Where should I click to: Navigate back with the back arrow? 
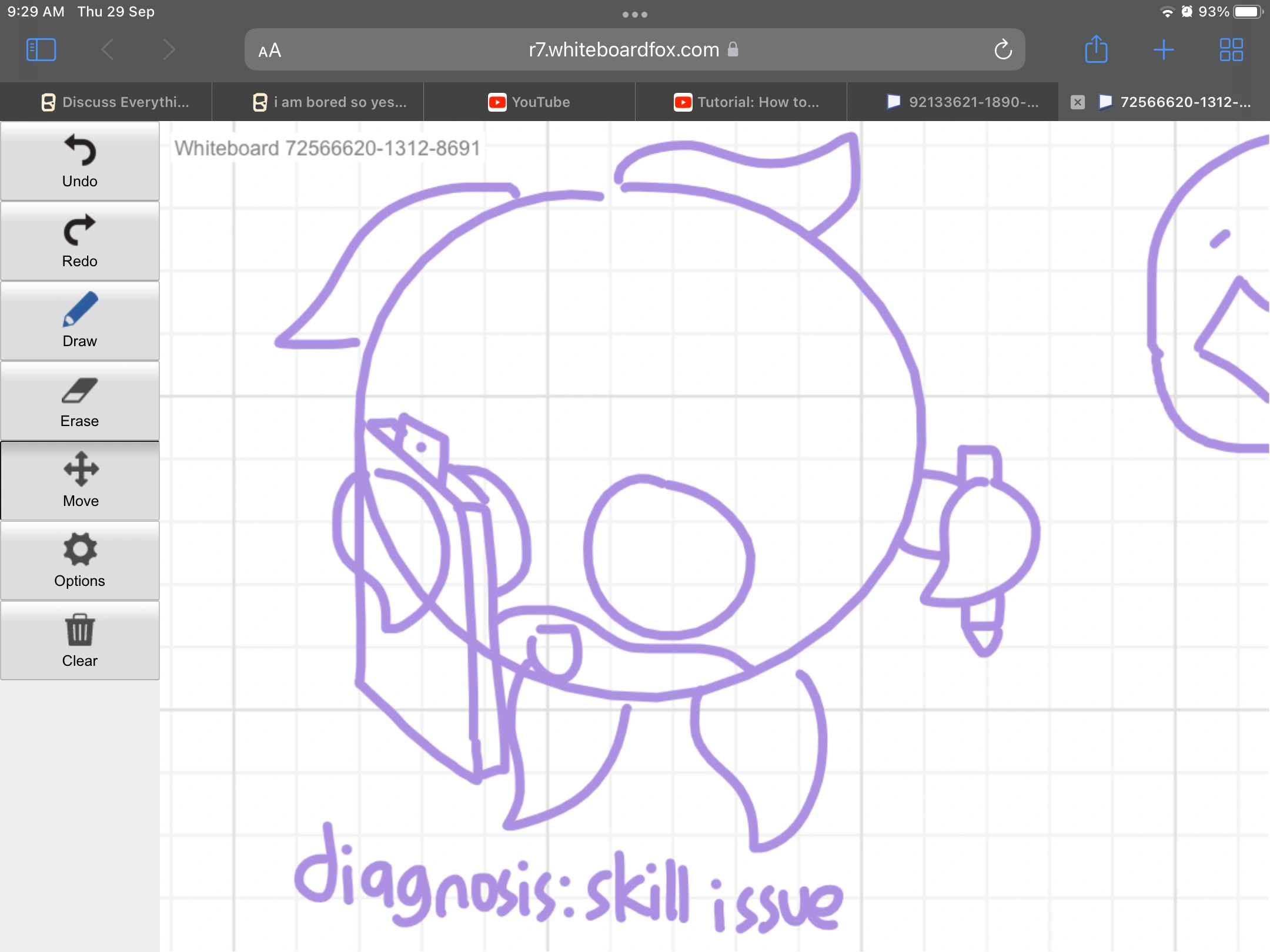(106, 49)
